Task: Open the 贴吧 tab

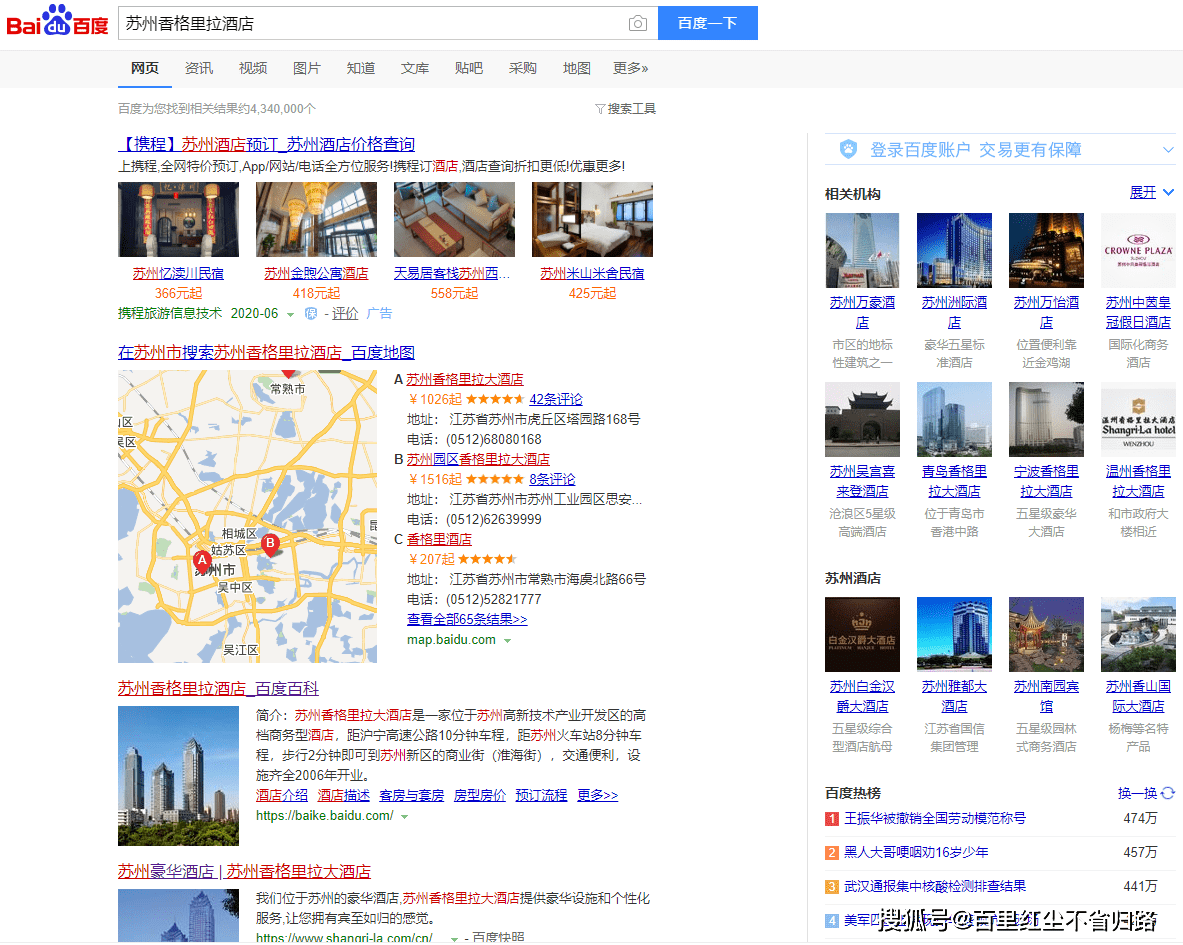Action: click(x=469, y=68)
